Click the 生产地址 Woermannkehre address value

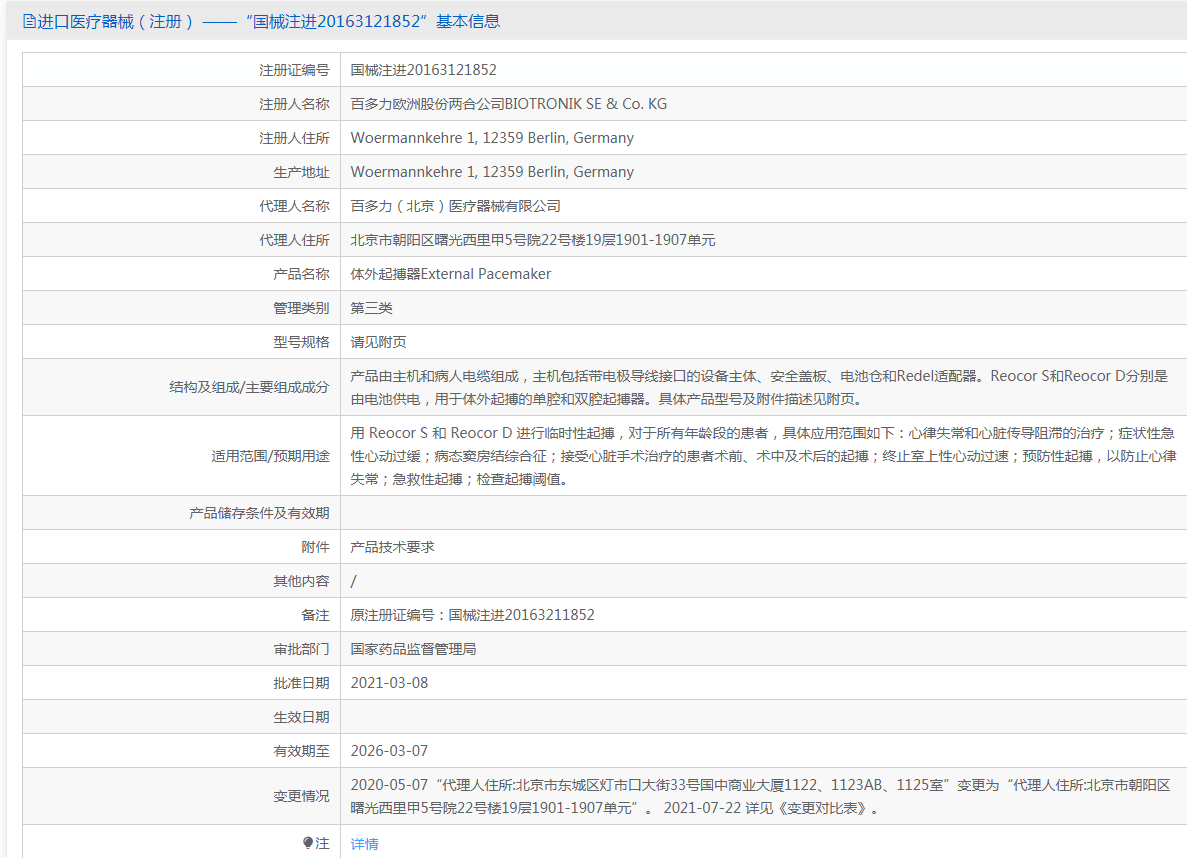(x=492, y=172)
